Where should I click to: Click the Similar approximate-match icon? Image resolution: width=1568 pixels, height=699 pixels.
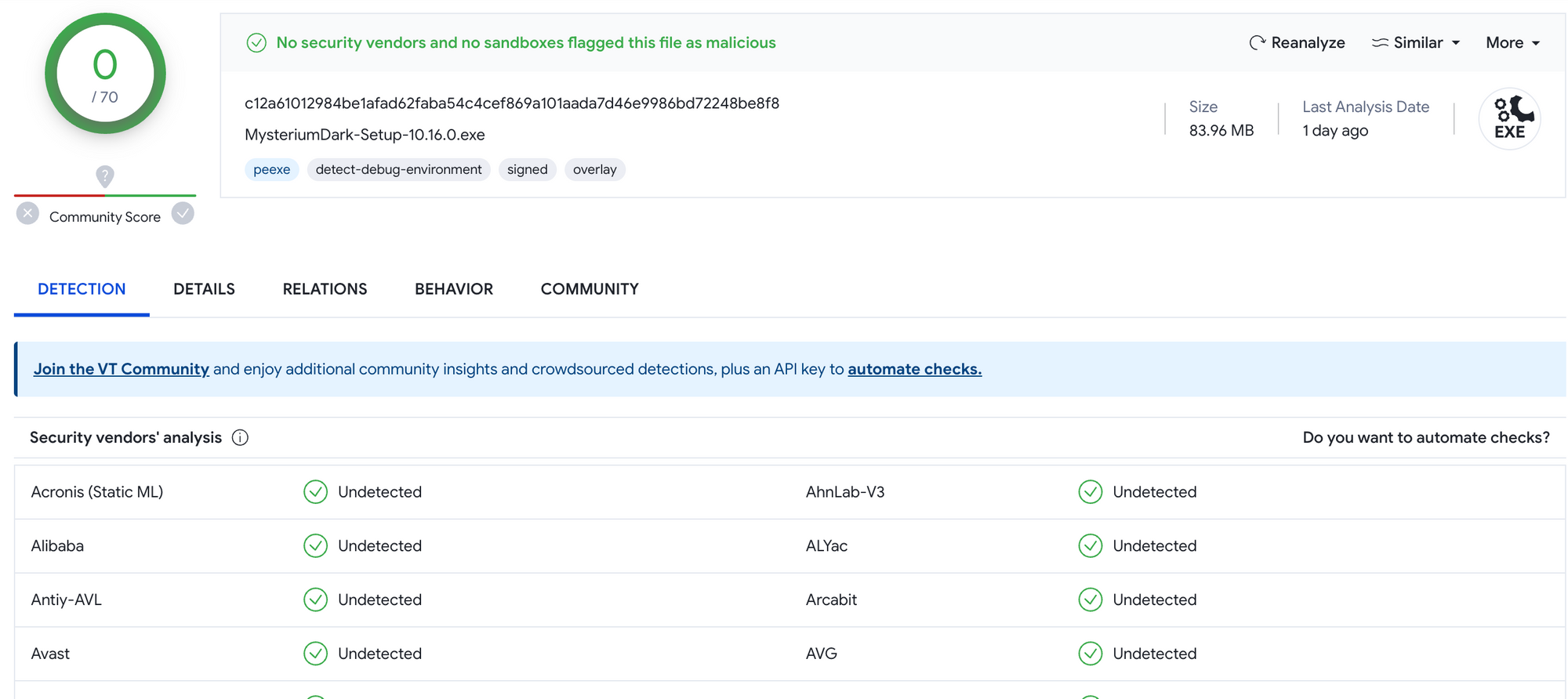[x=1380, y=42]
